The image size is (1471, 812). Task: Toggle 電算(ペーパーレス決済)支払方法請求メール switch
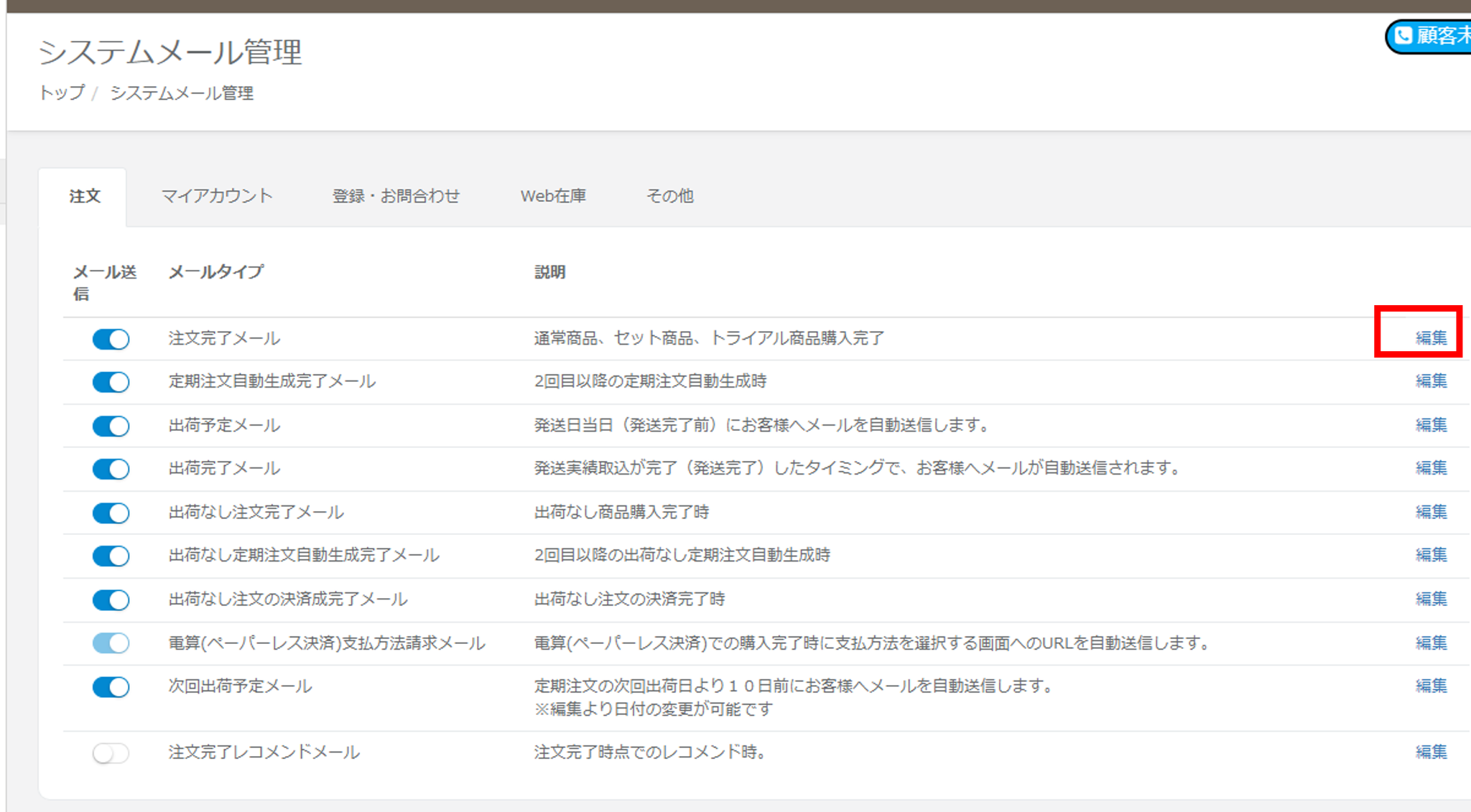(111, 643)
